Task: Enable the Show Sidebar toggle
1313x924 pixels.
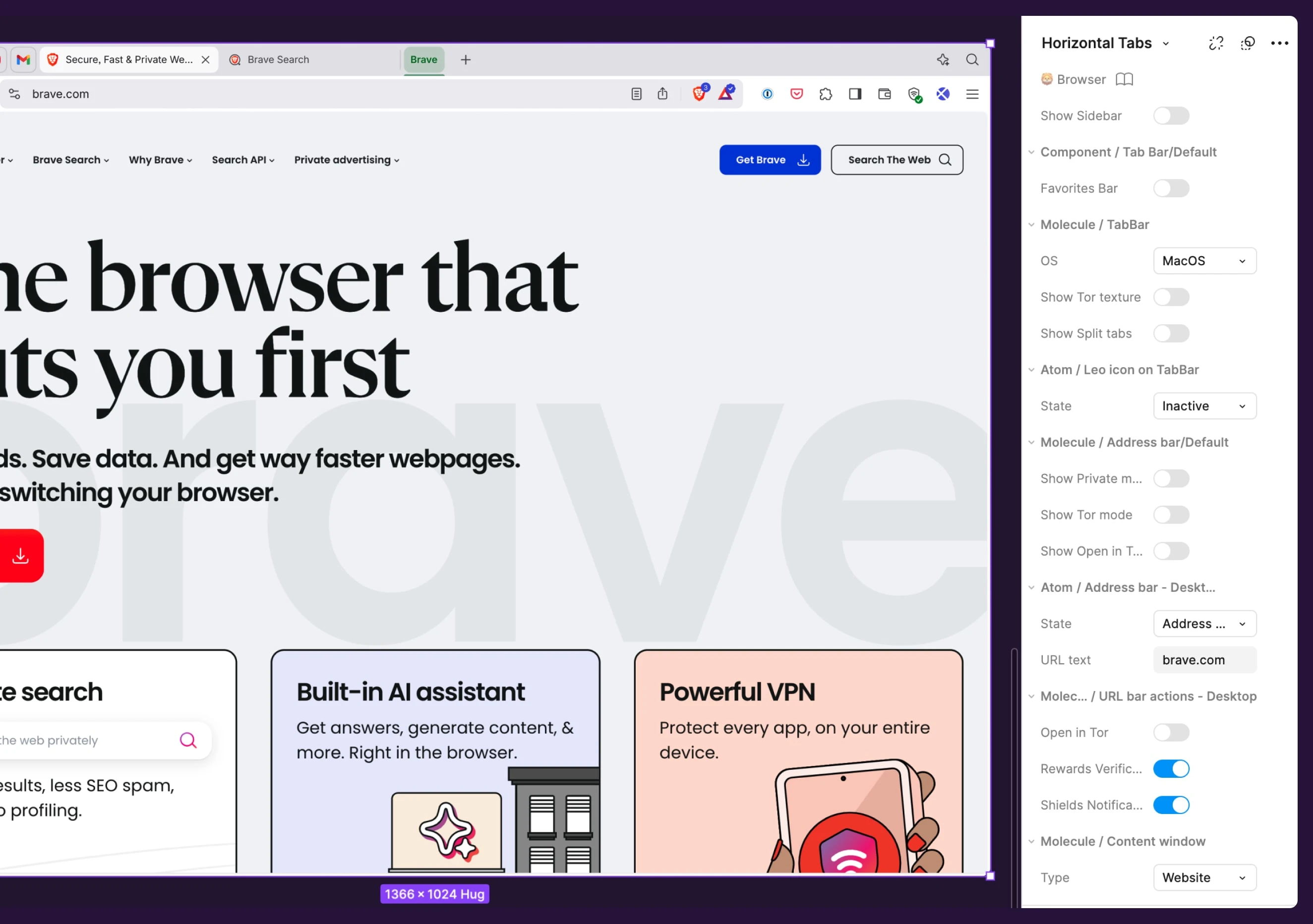Action: 1171,115
